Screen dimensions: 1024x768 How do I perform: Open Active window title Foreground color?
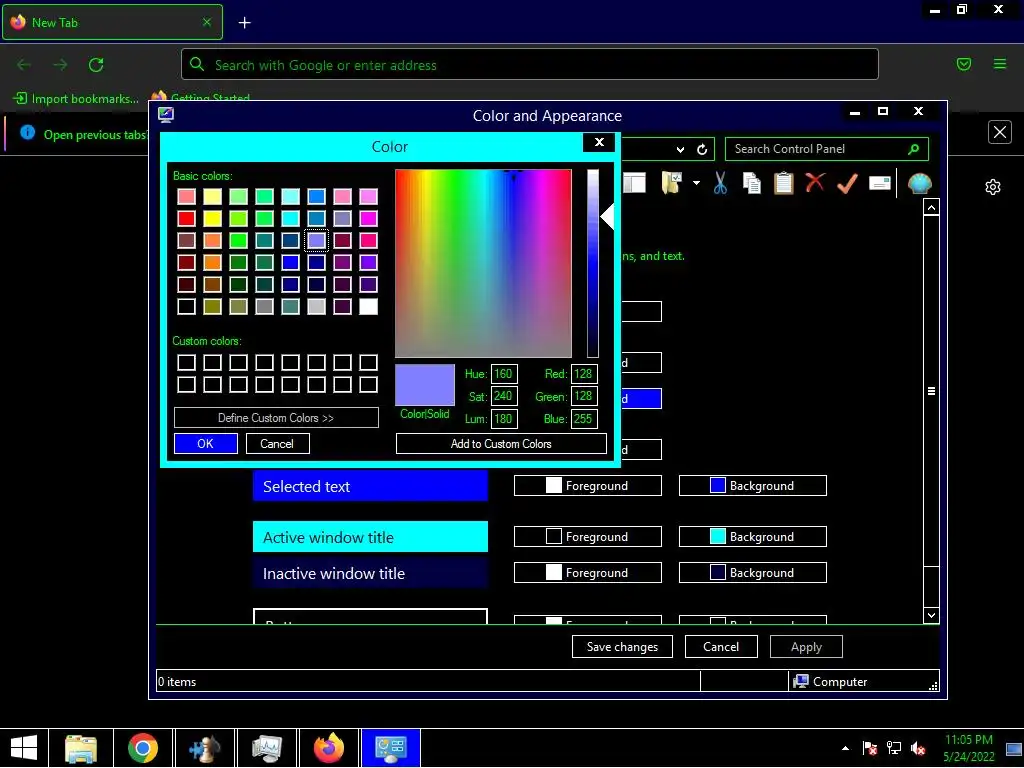pyautogui.click(x=588, y=536)
